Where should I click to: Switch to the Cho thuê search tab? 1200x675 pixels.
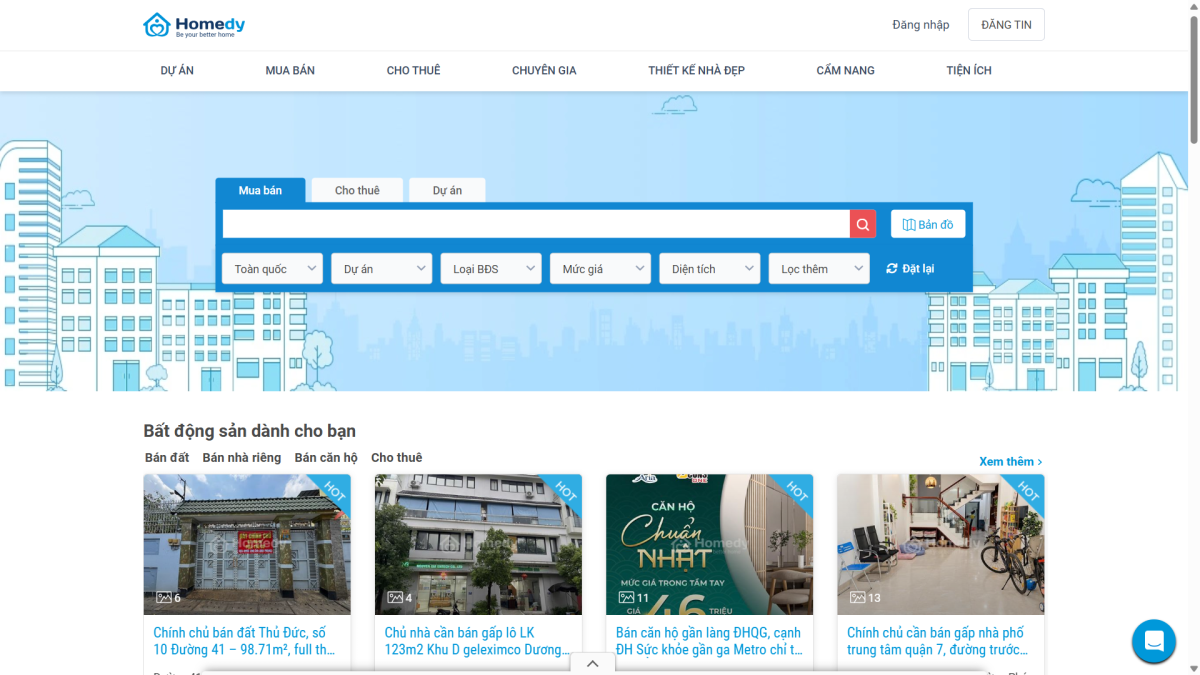tap(357, 190)
